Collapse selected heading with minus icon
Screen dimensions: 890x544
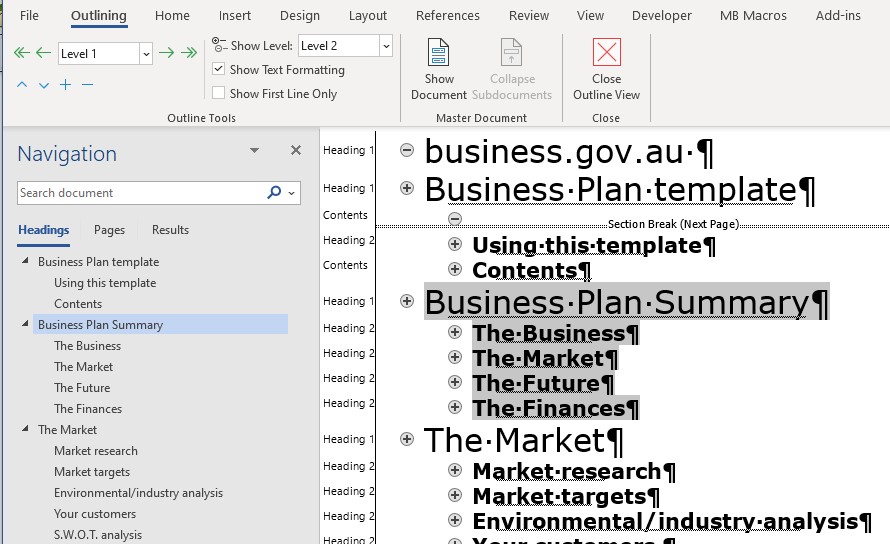[87, 85]
